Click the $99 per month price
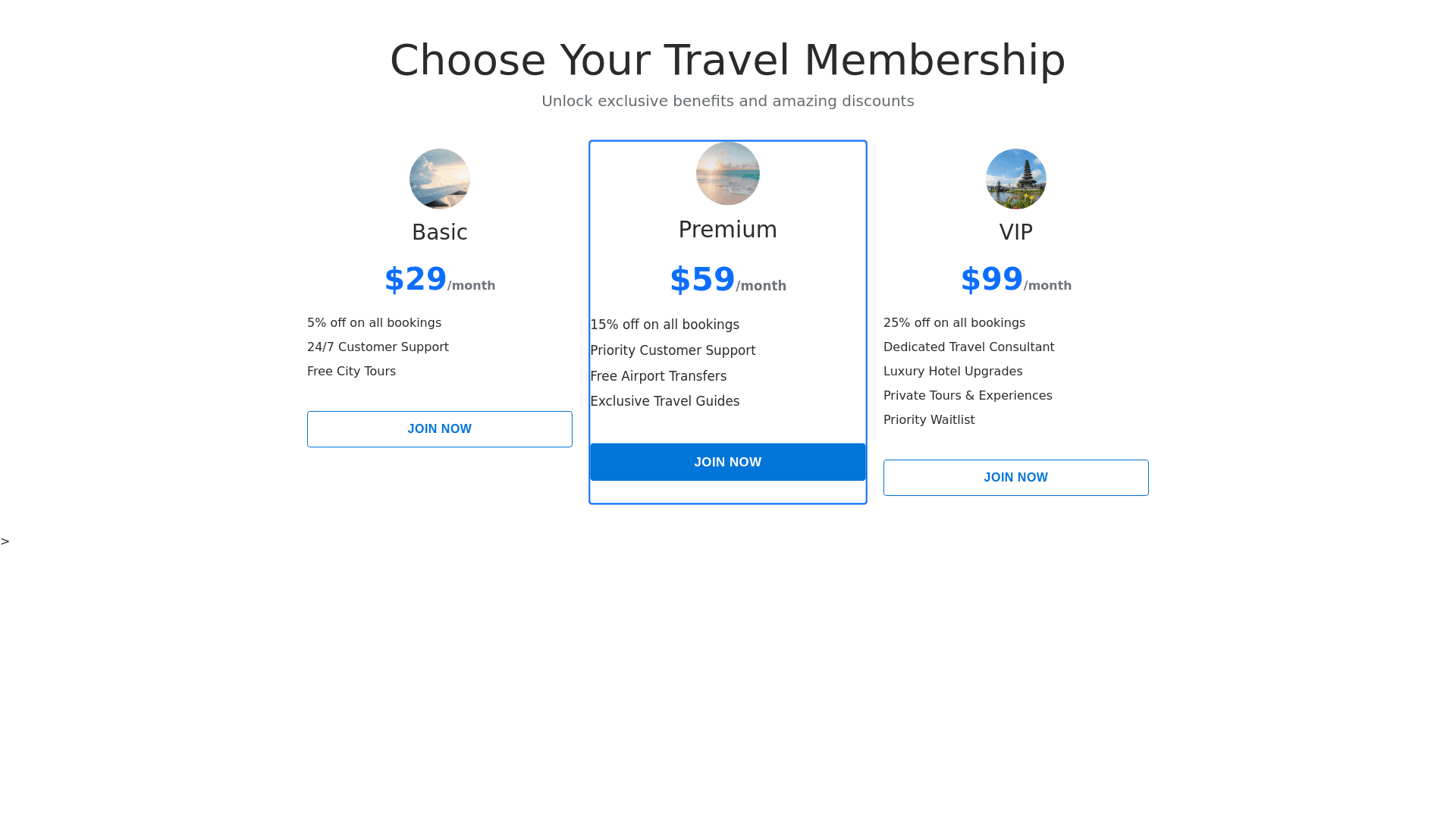Image resolution: width=1456 pixels, height=819 pixels. tap(1015, 280)
